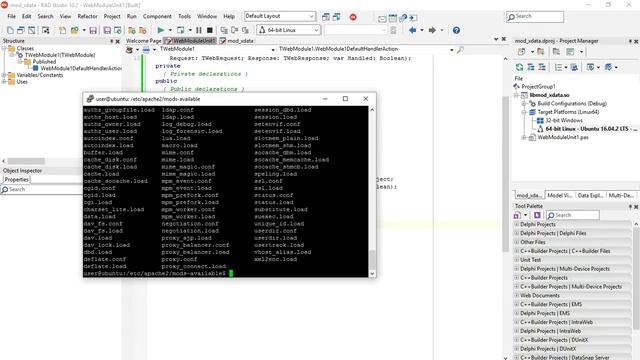Expand the Uses node in Structure
Viewport: 640px width, 360px height.
(x=4, y=82)
